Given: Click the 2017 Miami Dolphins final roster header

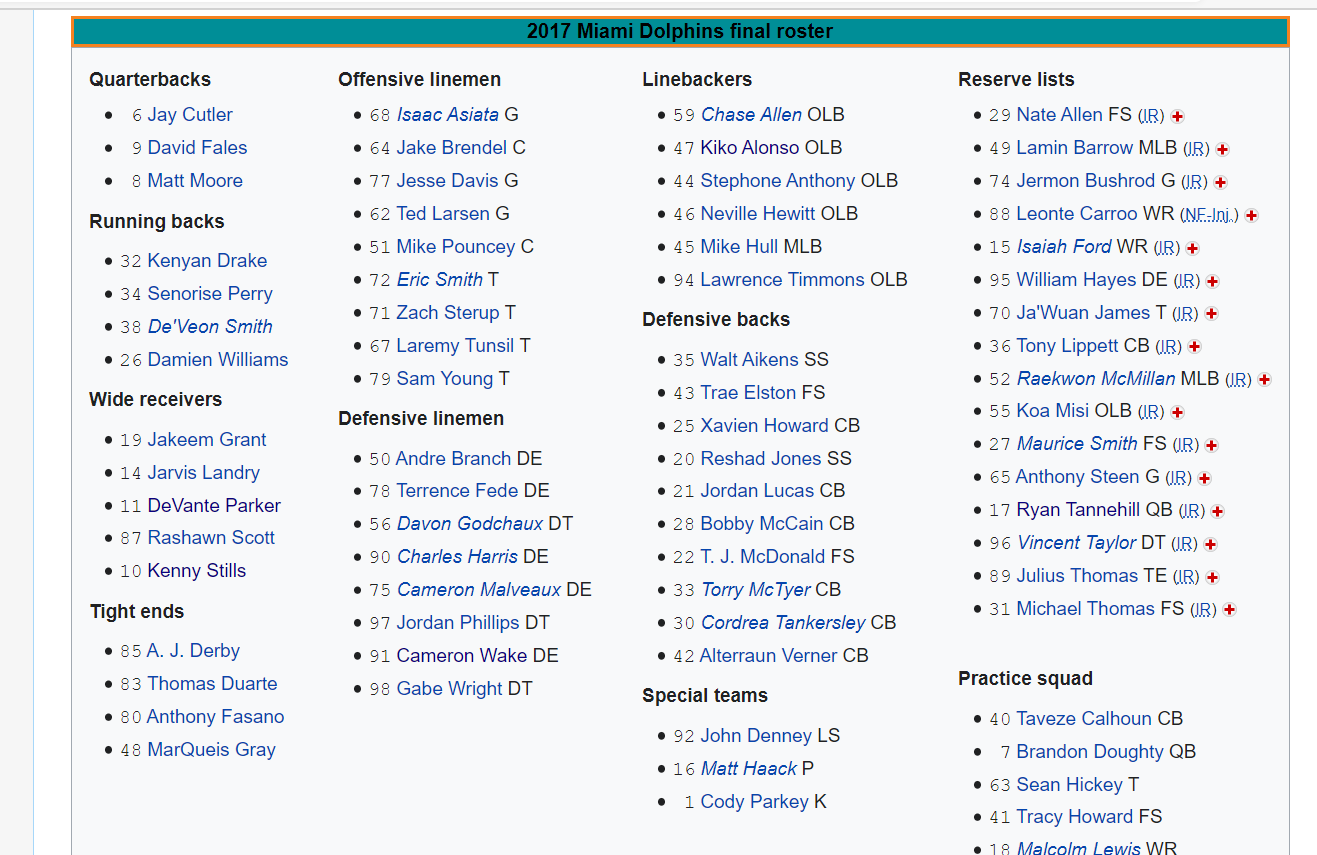Looking at the screenshot, I should click(x=679, y=32).
